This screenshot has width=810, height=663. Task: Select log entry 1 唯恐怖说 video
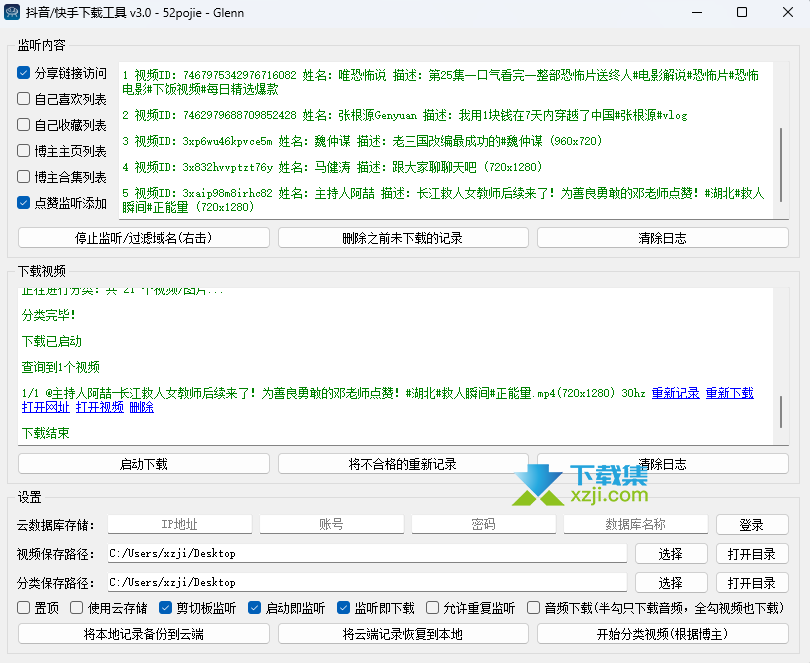pyautogui.click(x=441, y=82)
